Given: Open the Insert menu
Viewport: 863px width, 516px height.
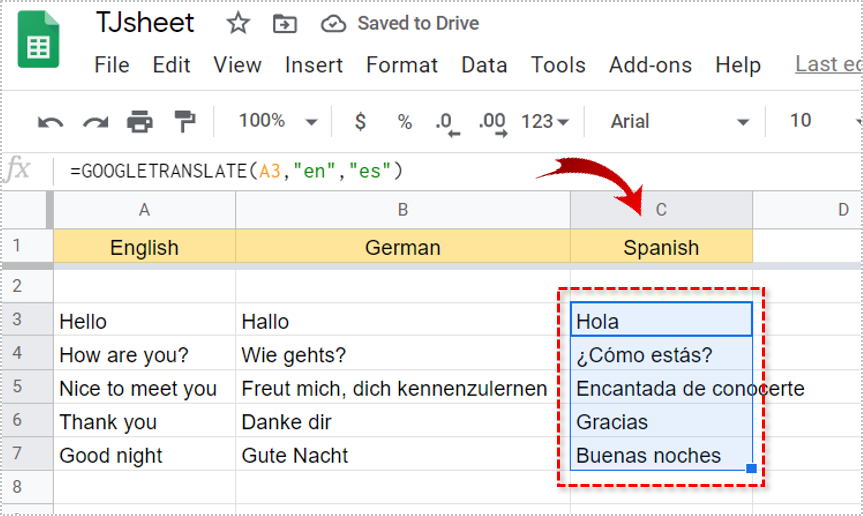Looking at the screenshot, I should click(x=314, y=65).
